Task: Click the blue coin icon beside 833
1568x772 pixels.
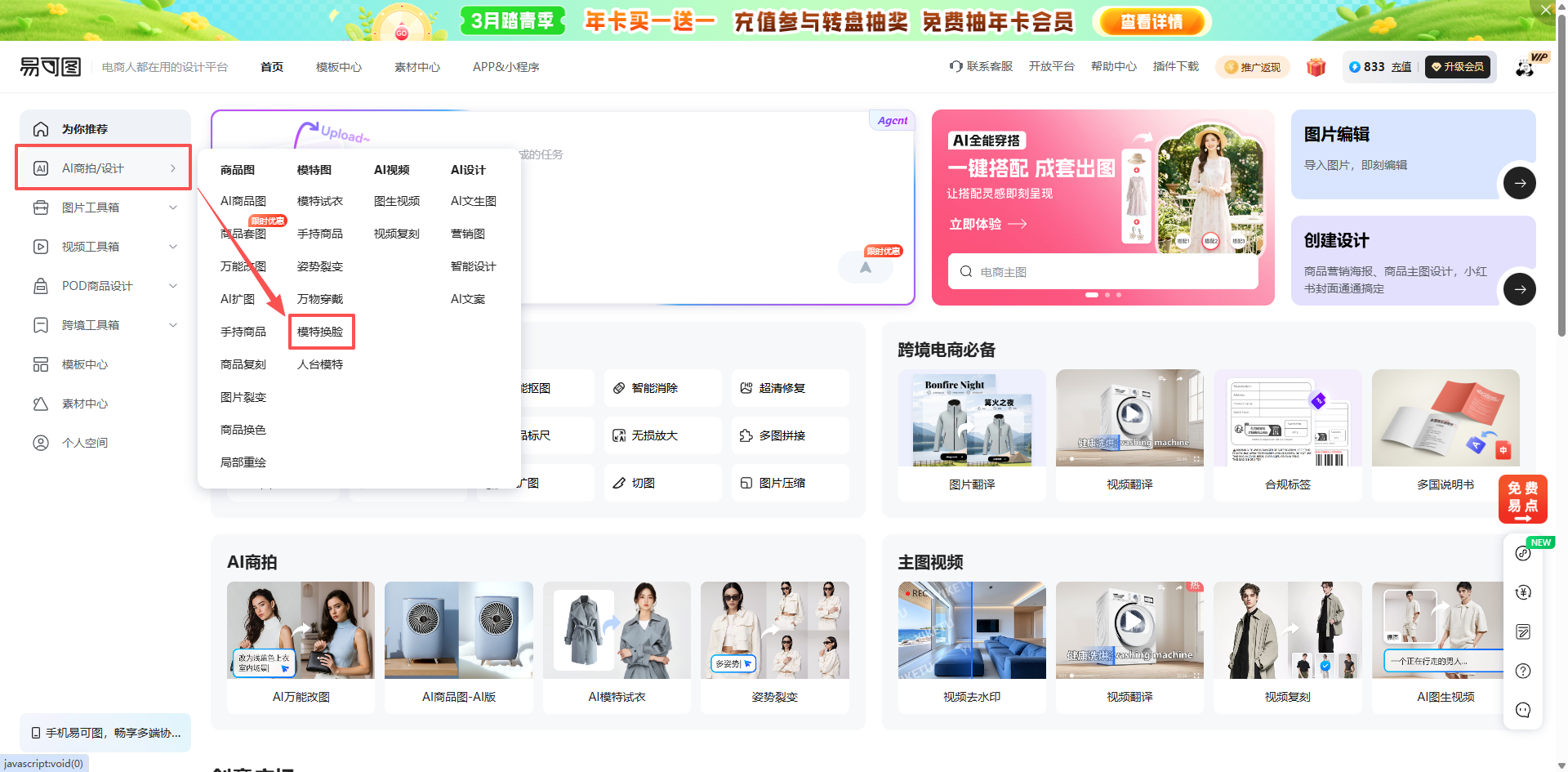Action: click(x=1355, y=67)
